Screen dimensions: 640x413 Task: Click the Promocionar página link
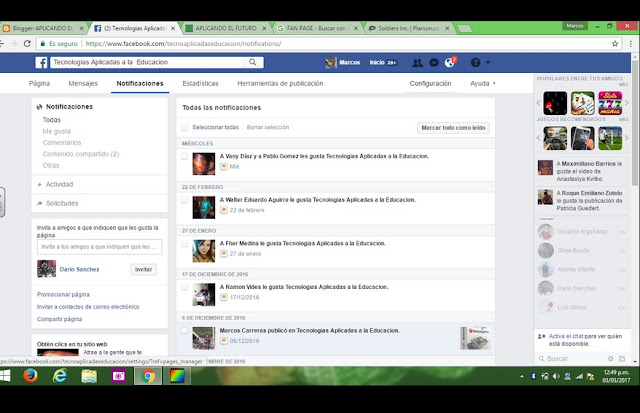[x=63, y=294]
